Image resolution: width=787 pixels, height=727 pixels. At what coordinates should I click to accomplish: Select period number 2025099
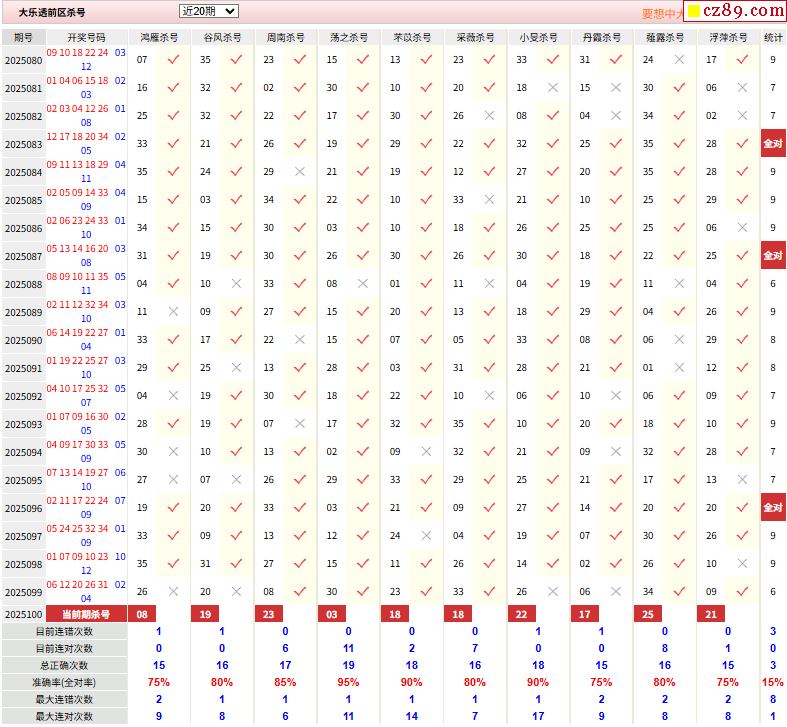coord(24,593)
